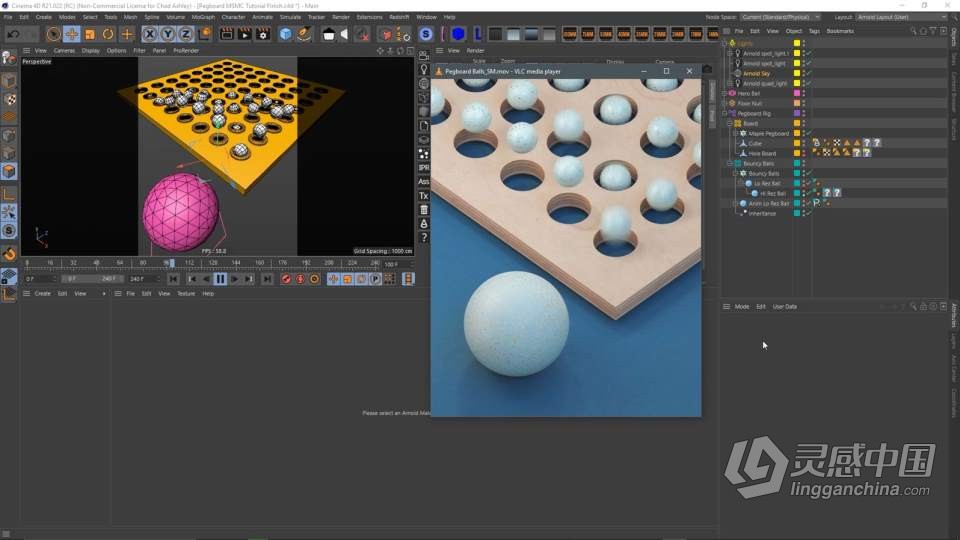Image resolution: width=960 pixels, height=540 pixels.
Task: Collapse the Board group
Action: tap(730, 124)
